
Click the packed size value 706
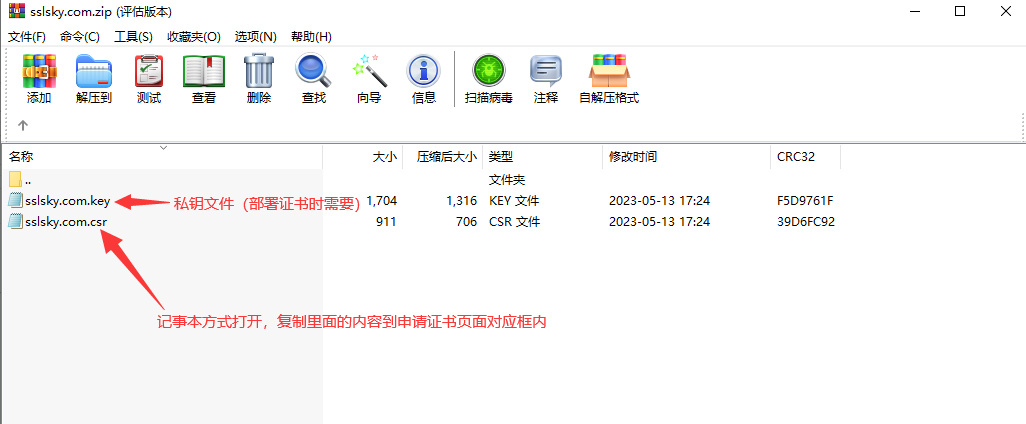click(x=467, y=222)
